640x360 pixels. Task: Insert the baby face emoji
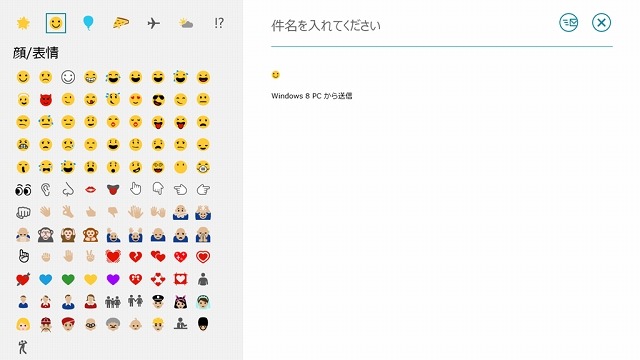pyautogui.click(x=136, y=324)
